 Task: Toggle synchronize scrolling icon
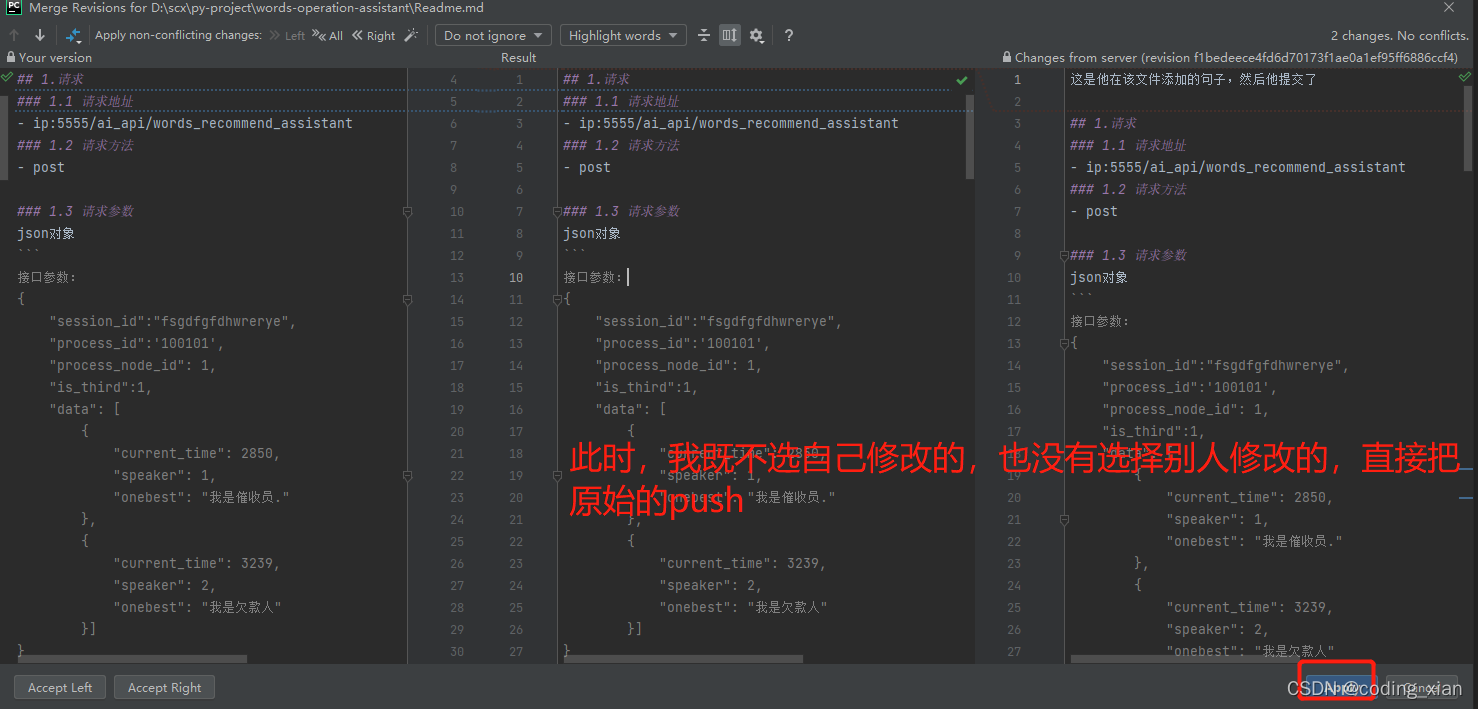(x=730, y=35)
